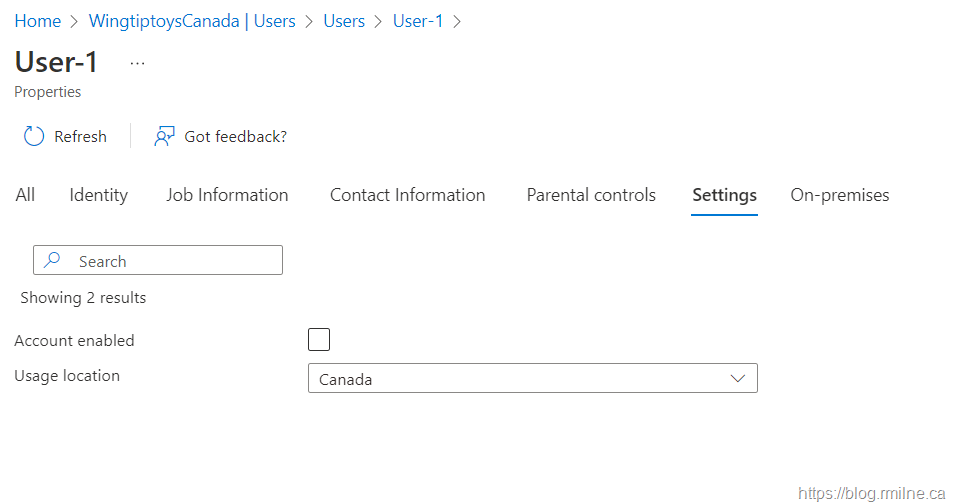Go to the Contact Information tab
954x504 pixels.
[x=407, y=195]
